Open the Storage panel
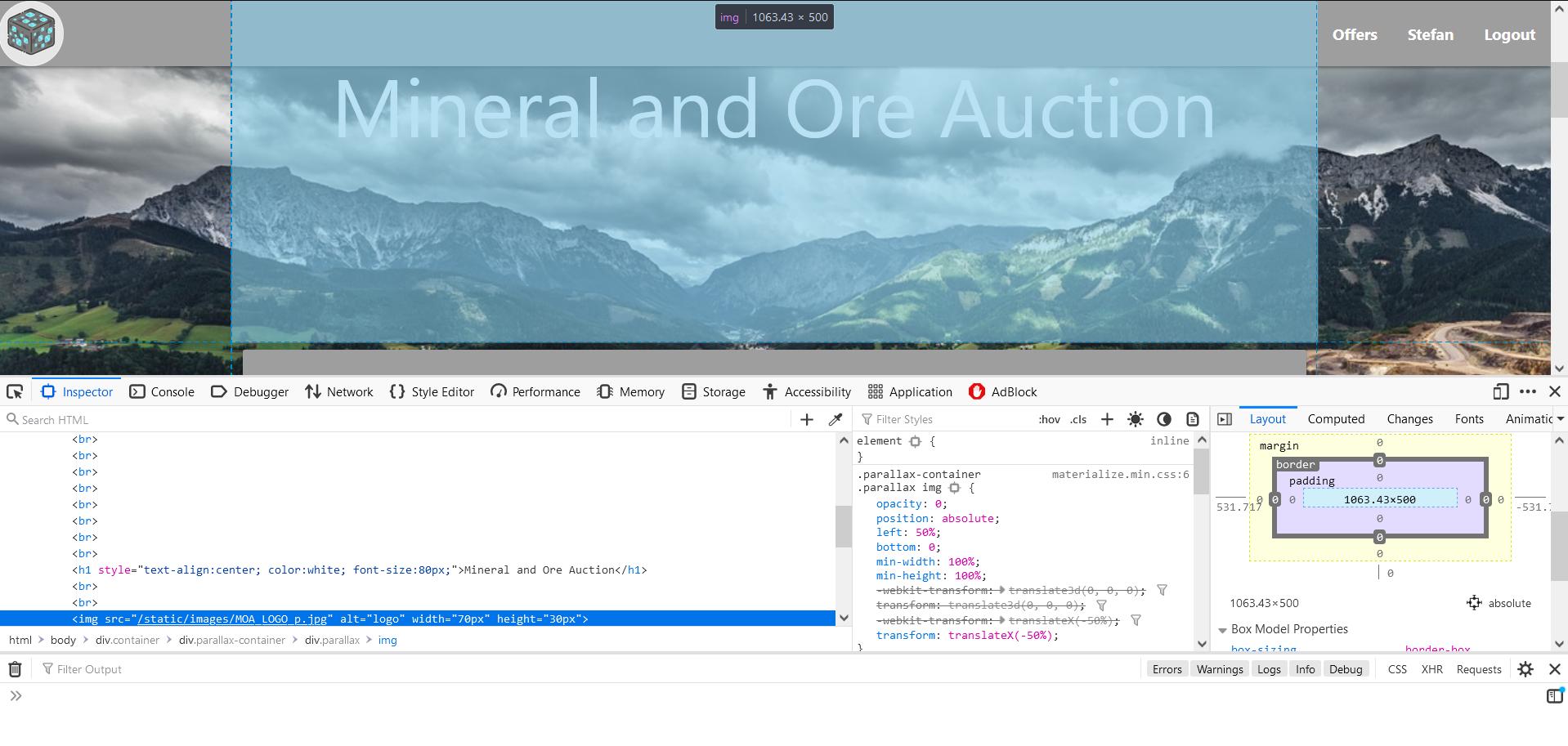The height and width of the screenshot is (746, 1568). point(714,391)
